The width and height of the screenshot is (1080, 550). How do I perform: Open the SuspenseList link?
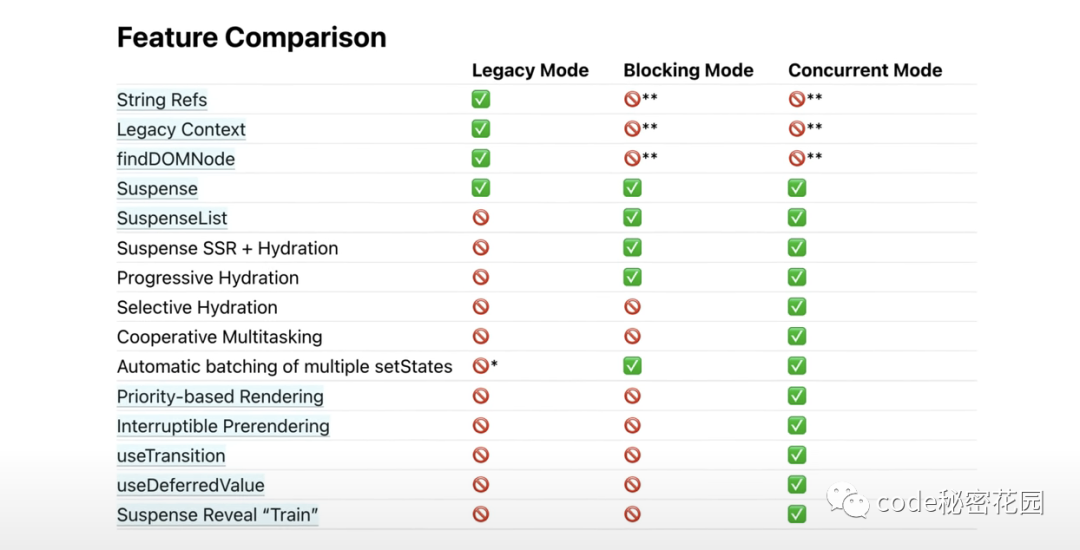pyautogui.click(x=172, y=218)
